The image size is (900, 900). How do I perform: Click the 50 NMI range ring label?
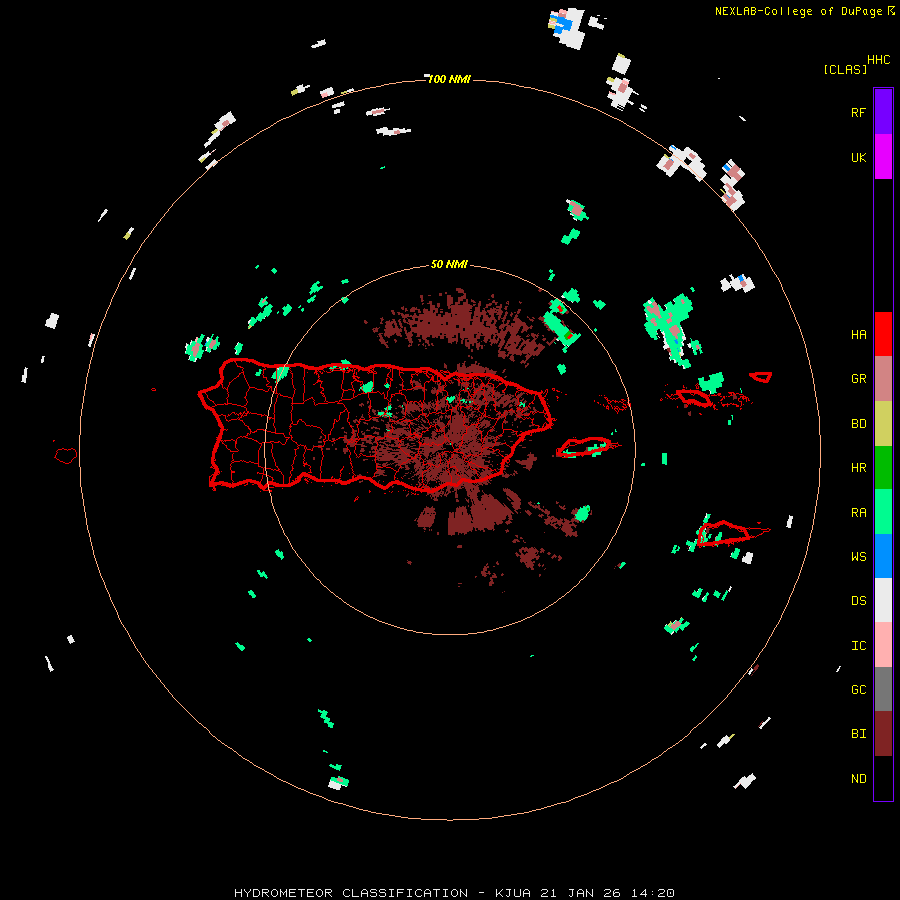[x=449, y=265]
